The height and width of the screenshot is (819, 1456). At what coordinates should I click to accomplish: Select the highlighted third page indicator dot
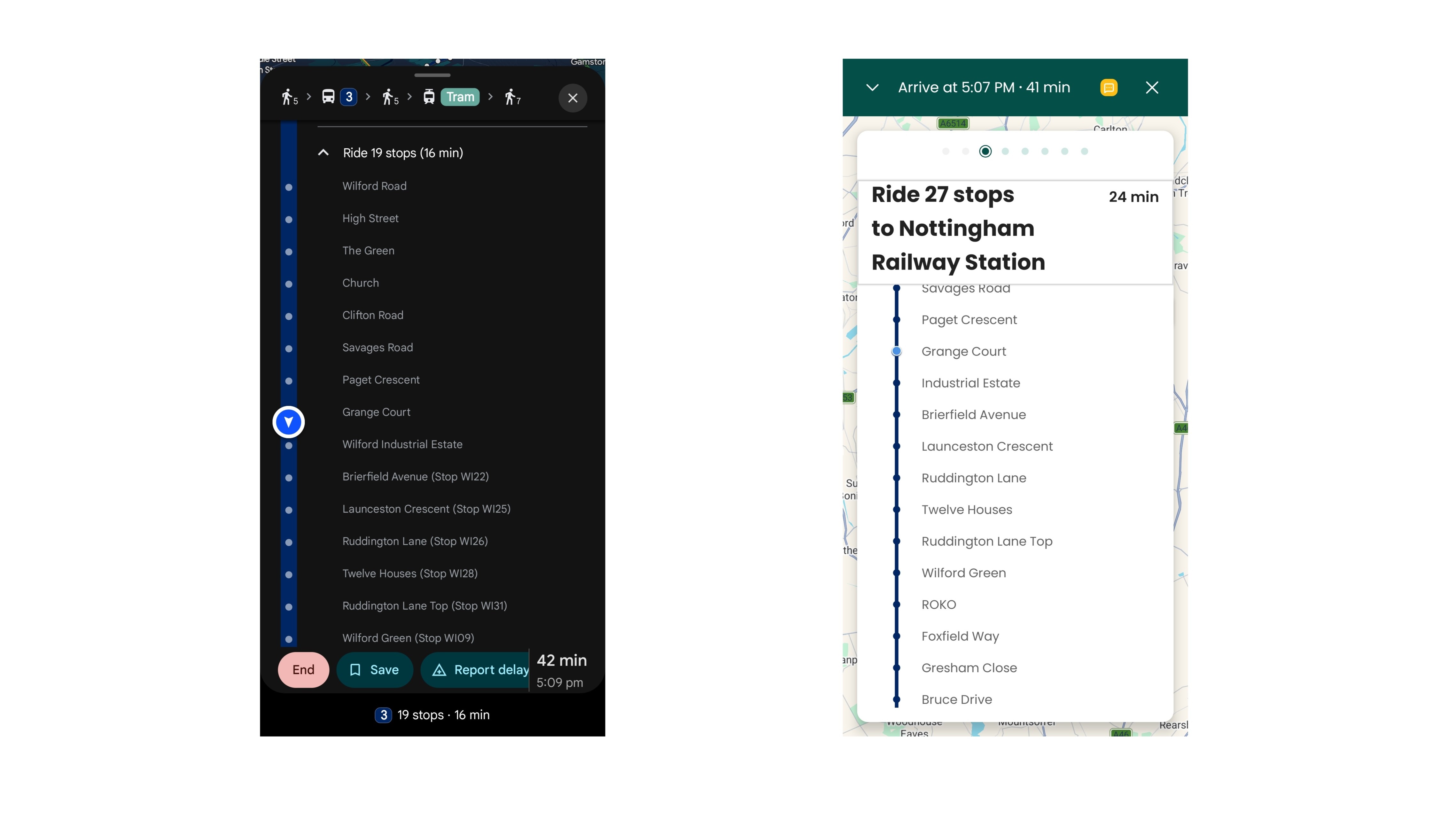(985, 151)
